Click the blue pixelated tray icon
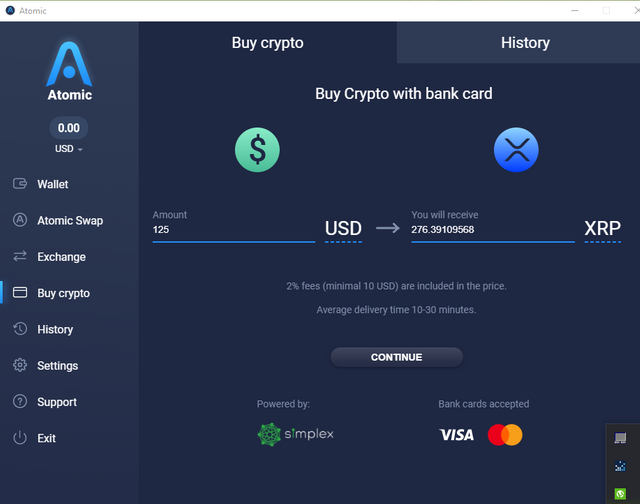Image resolution: width=640 pixels, height=504 pixels. [620, 466]
